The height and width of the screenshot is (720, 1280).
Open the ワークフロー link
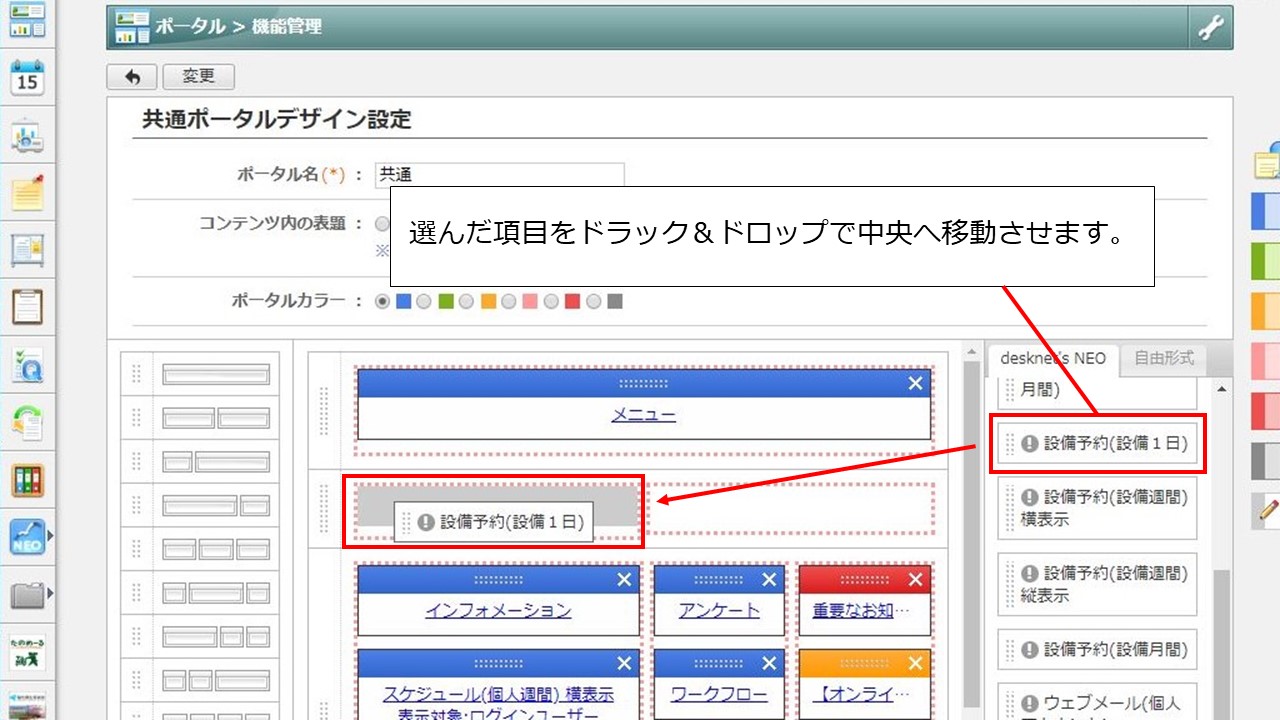[x=719, y=694]
